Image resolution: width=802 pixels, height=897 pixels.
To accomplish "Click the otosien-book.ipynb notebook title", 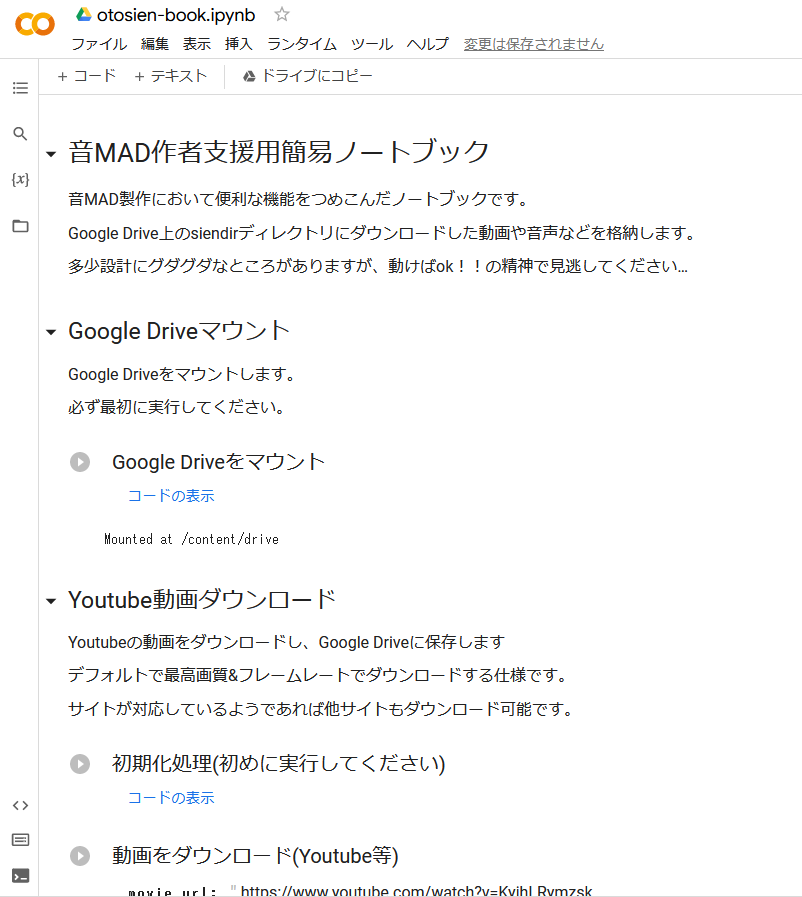I will [176, 15].
